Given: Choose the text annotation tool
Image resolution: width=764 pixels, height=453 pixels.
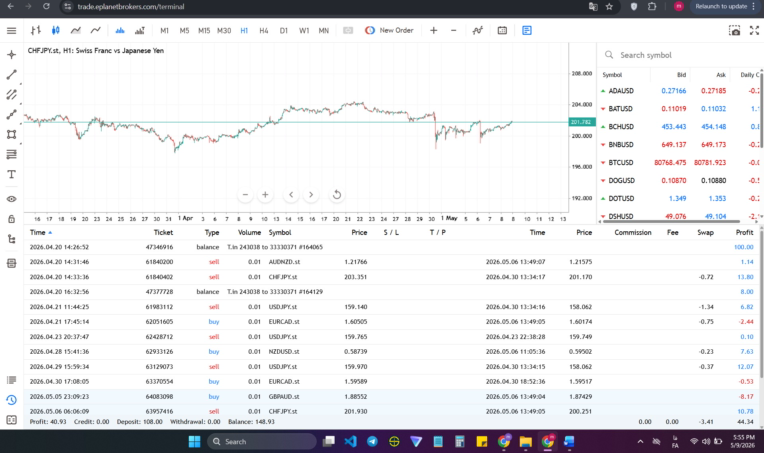Looking at the screenshot, I should click(x=11, y=174).
